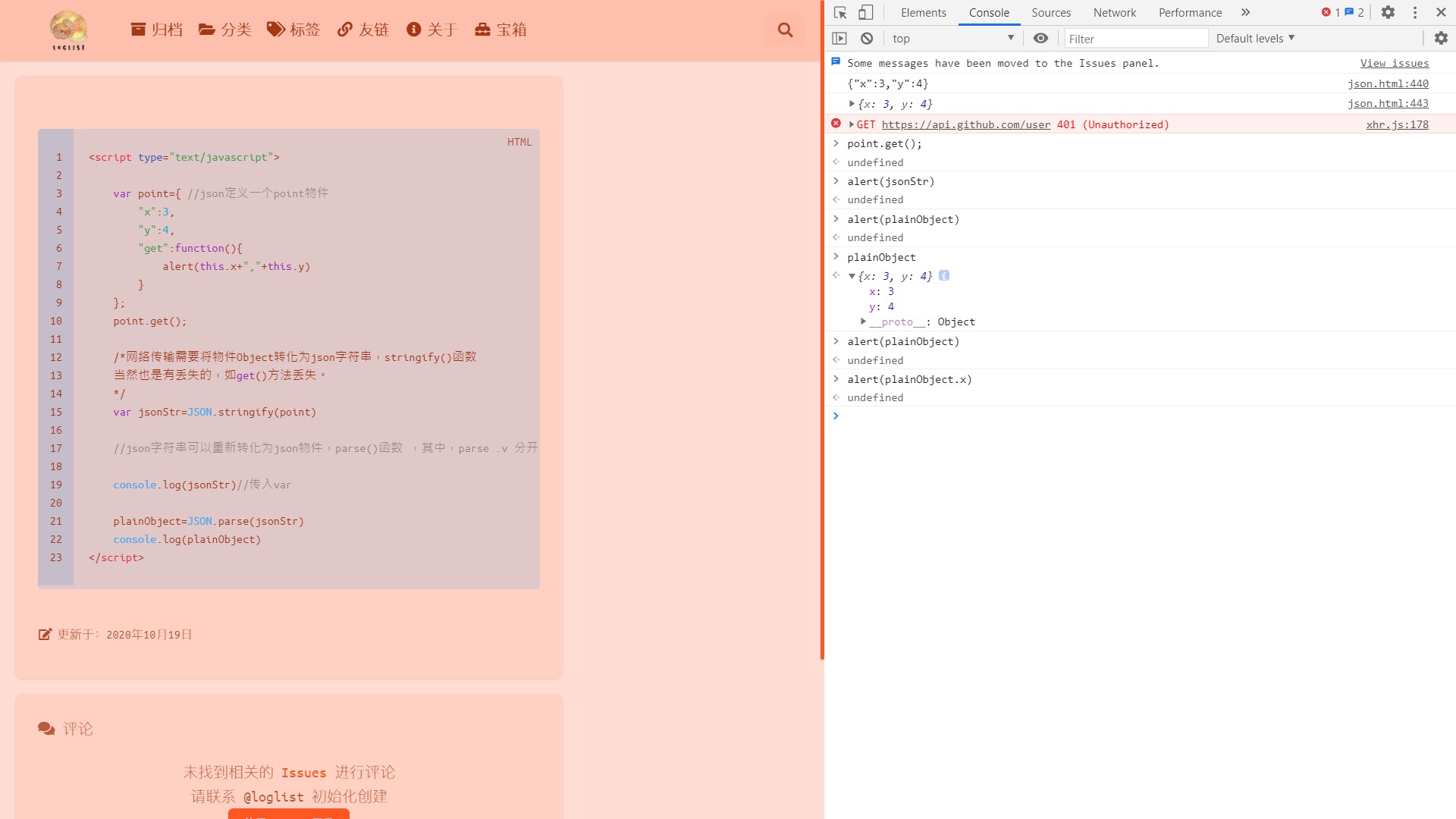Open api.github.com/user URL link
This screenshot has width=1456, height=819.
[965, 124]
